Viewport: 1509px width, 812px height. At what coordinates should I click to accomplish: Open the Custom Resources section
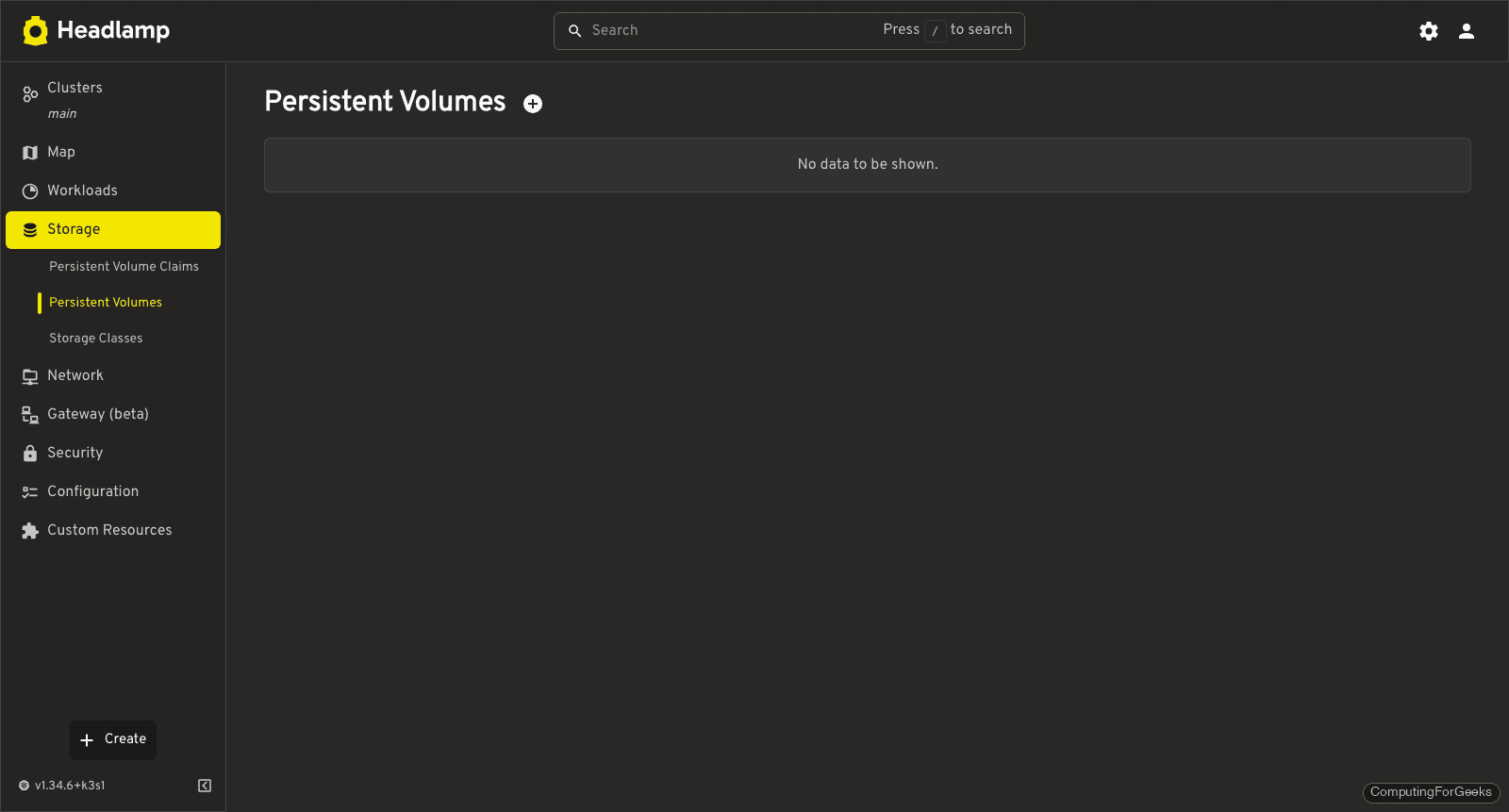pos(113,531)
